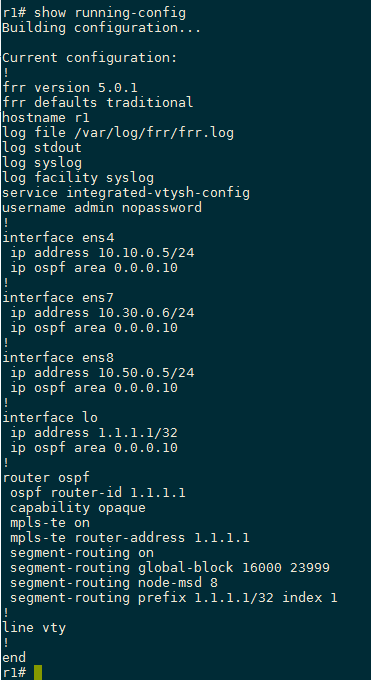The image size is (371, 680).
Task: Click the IP address 10.30.0.6/24
Action: (x=146, y=312)
